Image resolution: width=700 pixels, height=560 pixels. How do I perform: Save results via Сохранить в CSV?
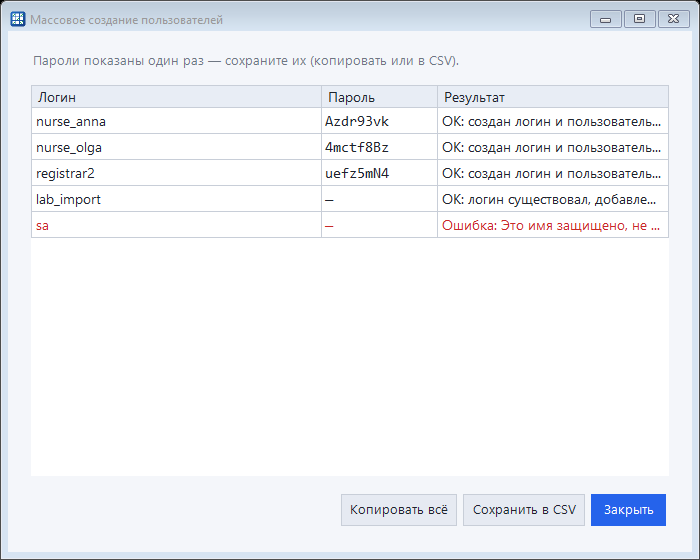point(524,510)
